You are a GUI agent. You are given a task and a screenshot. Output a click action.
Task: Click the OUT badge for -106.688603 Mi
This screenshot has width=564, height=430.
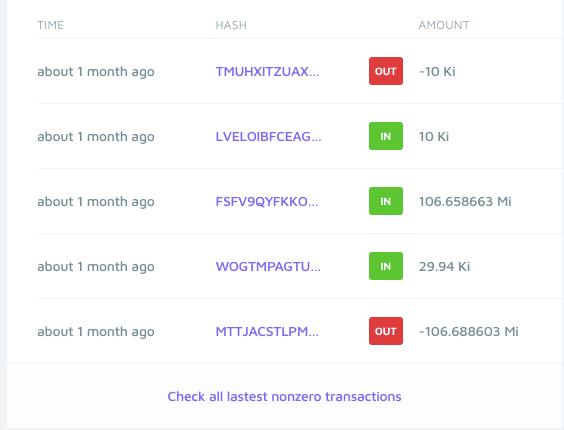(386, 331)
